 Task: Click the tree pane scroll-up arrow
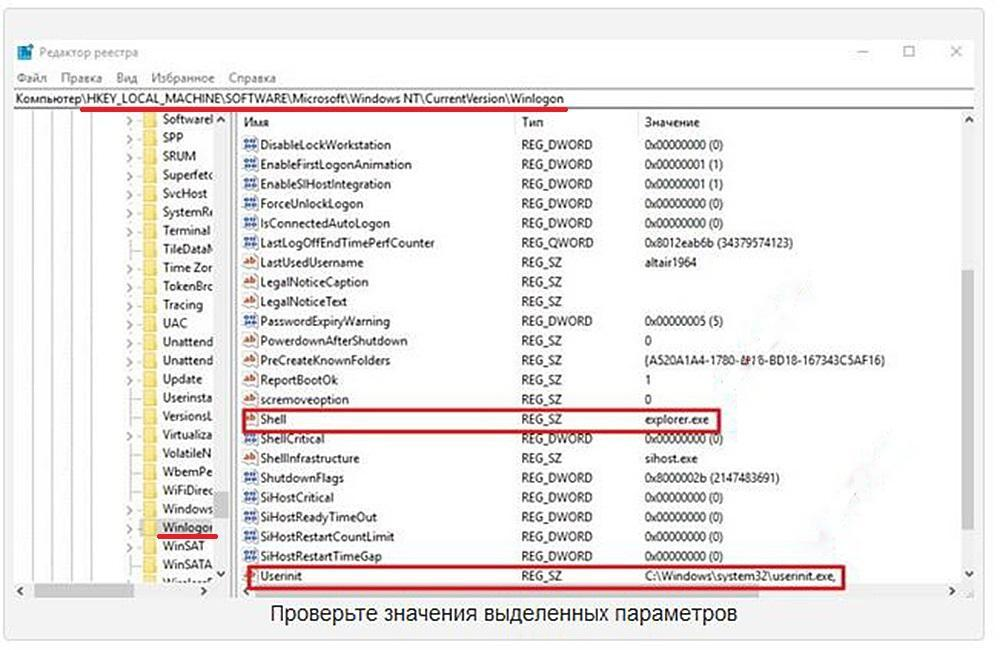pyautogui.click(x=221, y=119)
